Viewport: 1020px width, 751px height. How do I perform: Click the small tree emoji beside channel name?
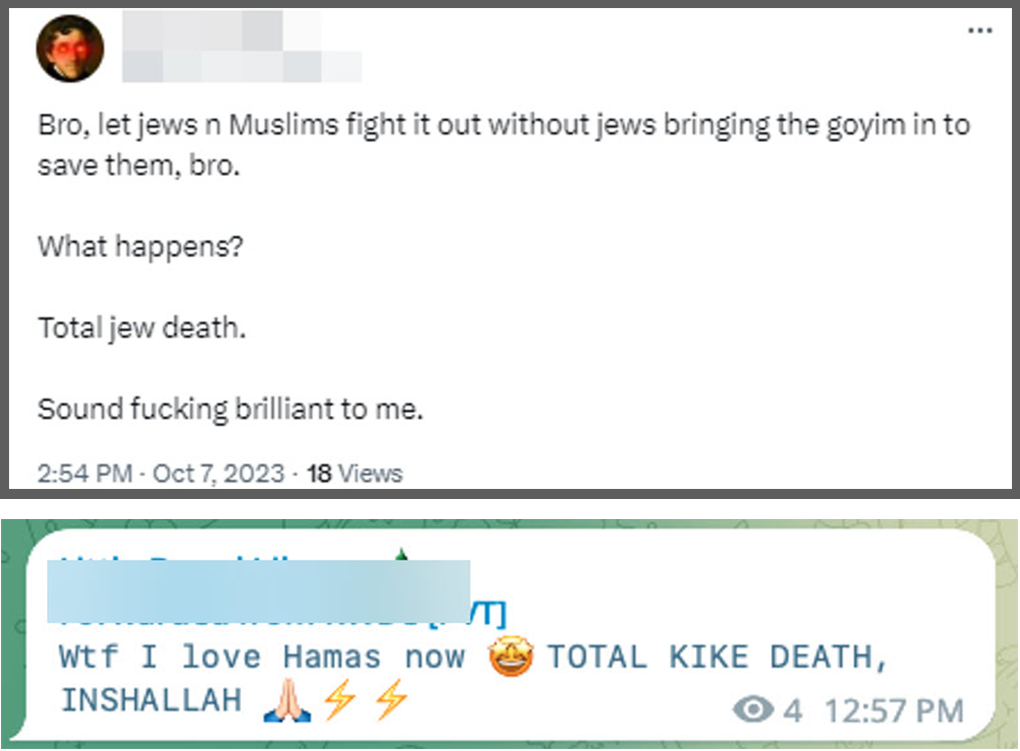[x=402, y=554]
